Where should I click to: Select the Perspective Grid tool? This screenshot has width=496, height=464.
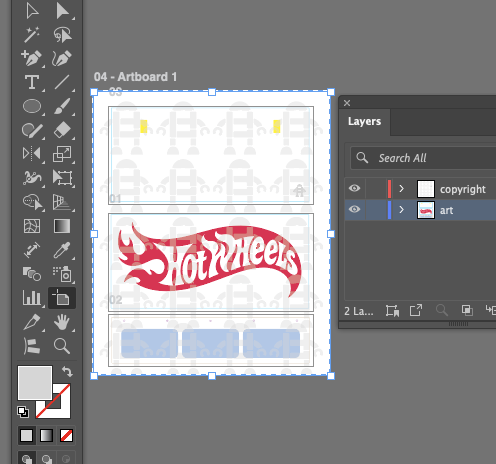(x=62, y=202)
